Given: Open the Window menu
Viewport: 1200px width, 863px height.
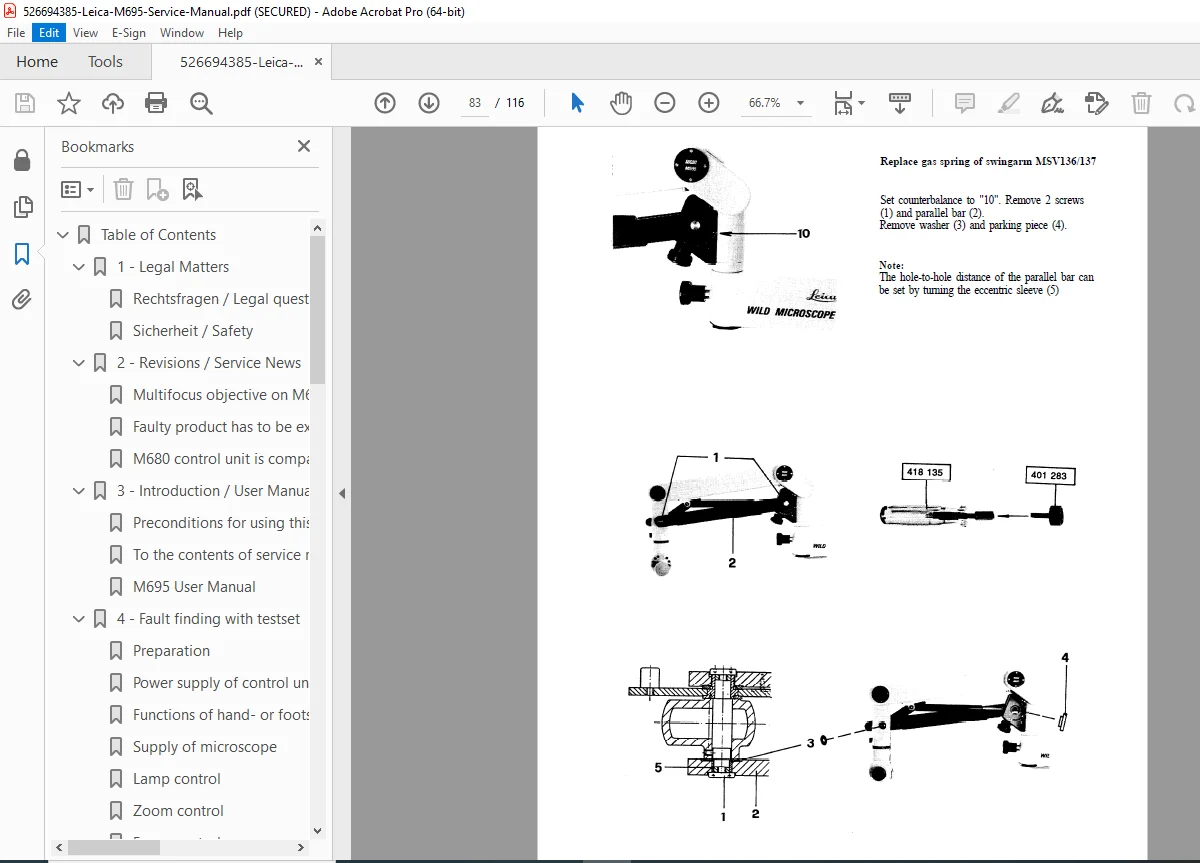Looking at the screenshot, I should [182, 33].
